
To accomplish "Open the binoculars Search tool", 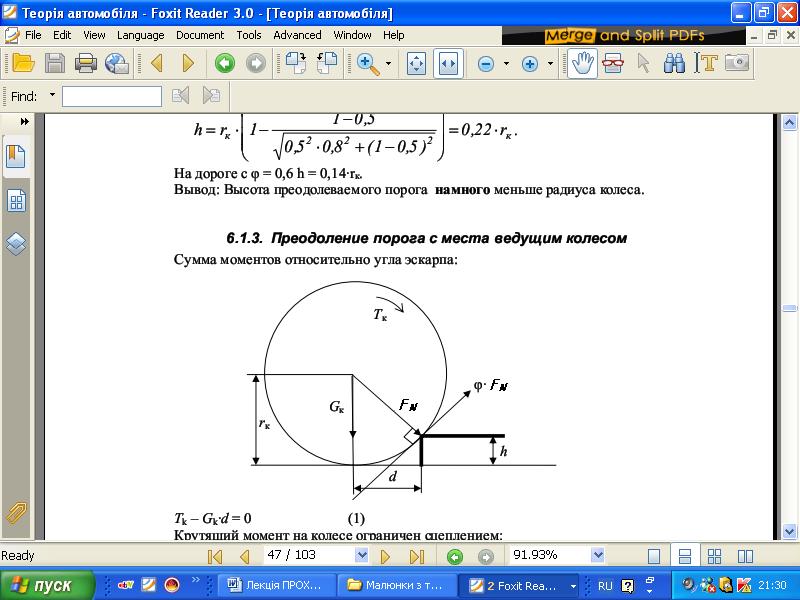I will (x=674, y=63).
